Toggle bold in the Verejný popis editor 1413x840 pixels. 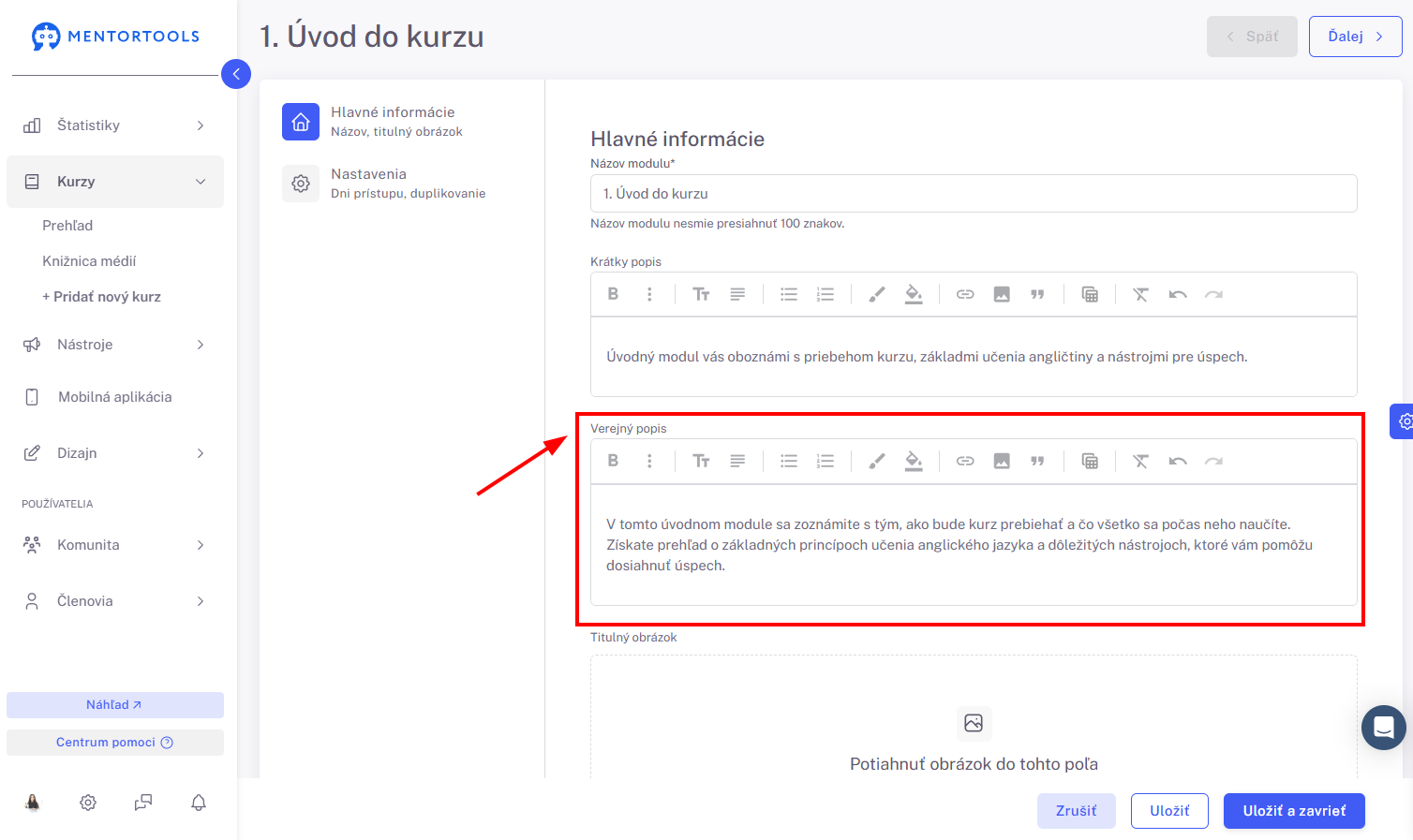click(613, 461)
